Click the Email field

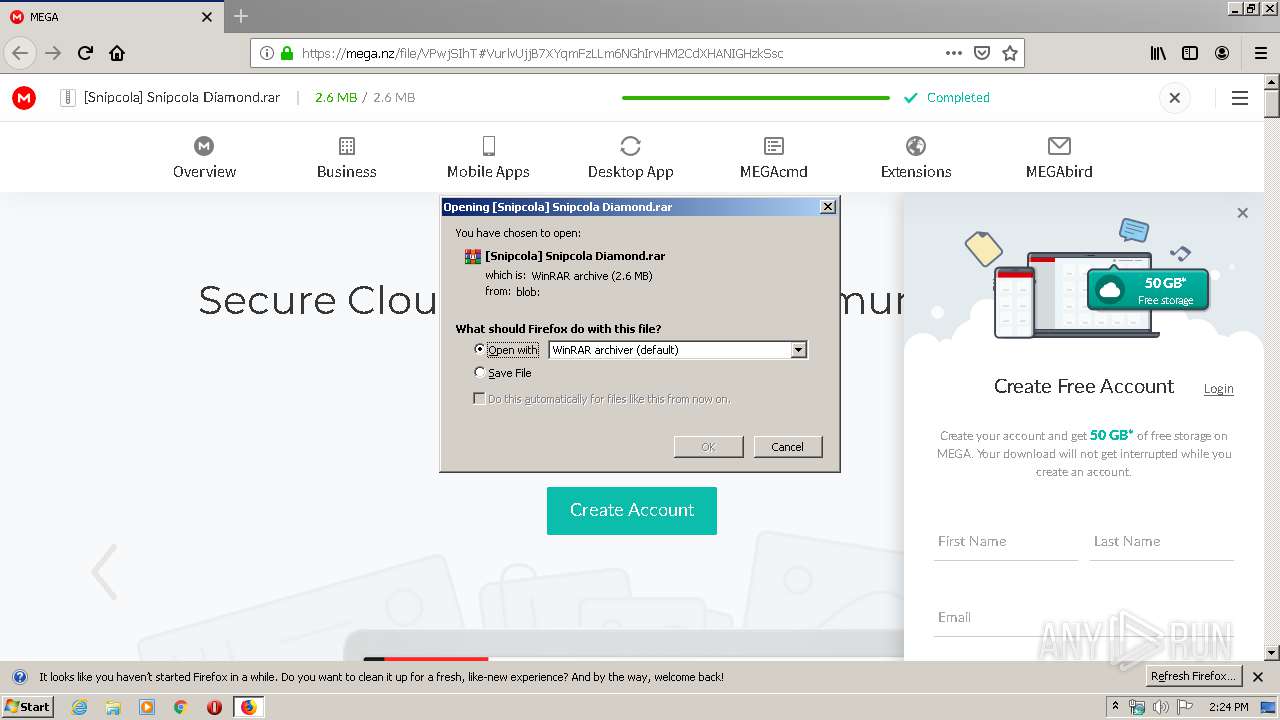(x=1084, y=617)
